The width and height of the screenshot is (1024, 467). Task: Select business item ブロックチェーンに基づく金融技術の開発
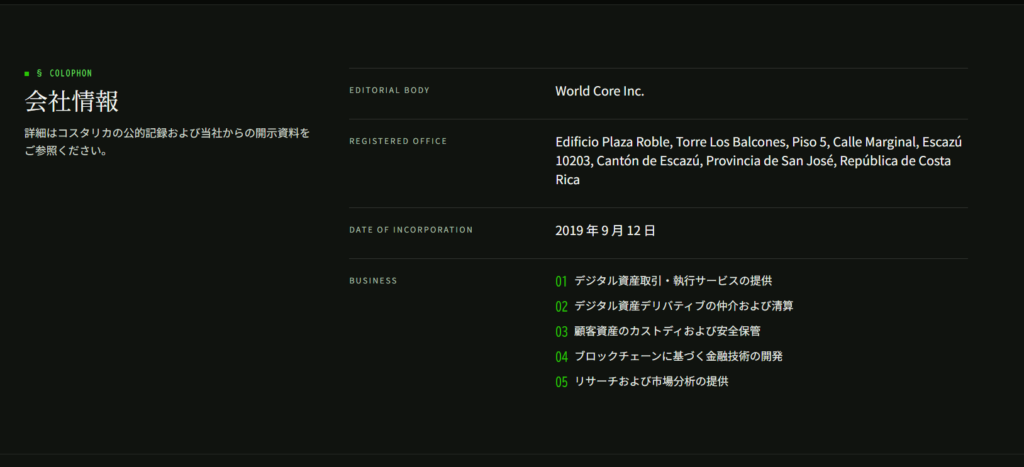coord(678,356)
